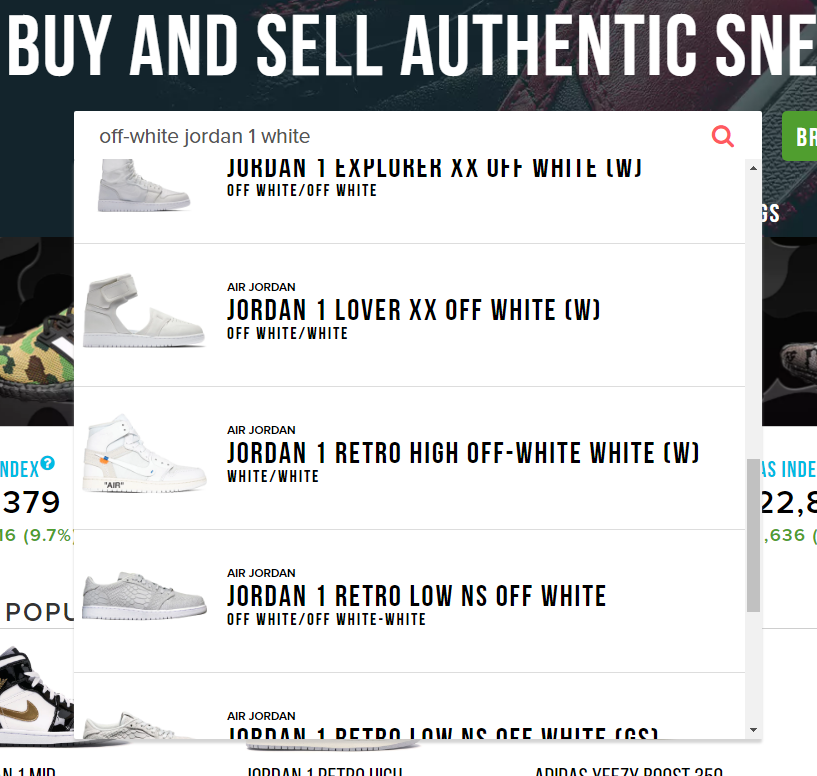Choose Jordan 1 Retro High Off-White White (W)

point(462,453)
